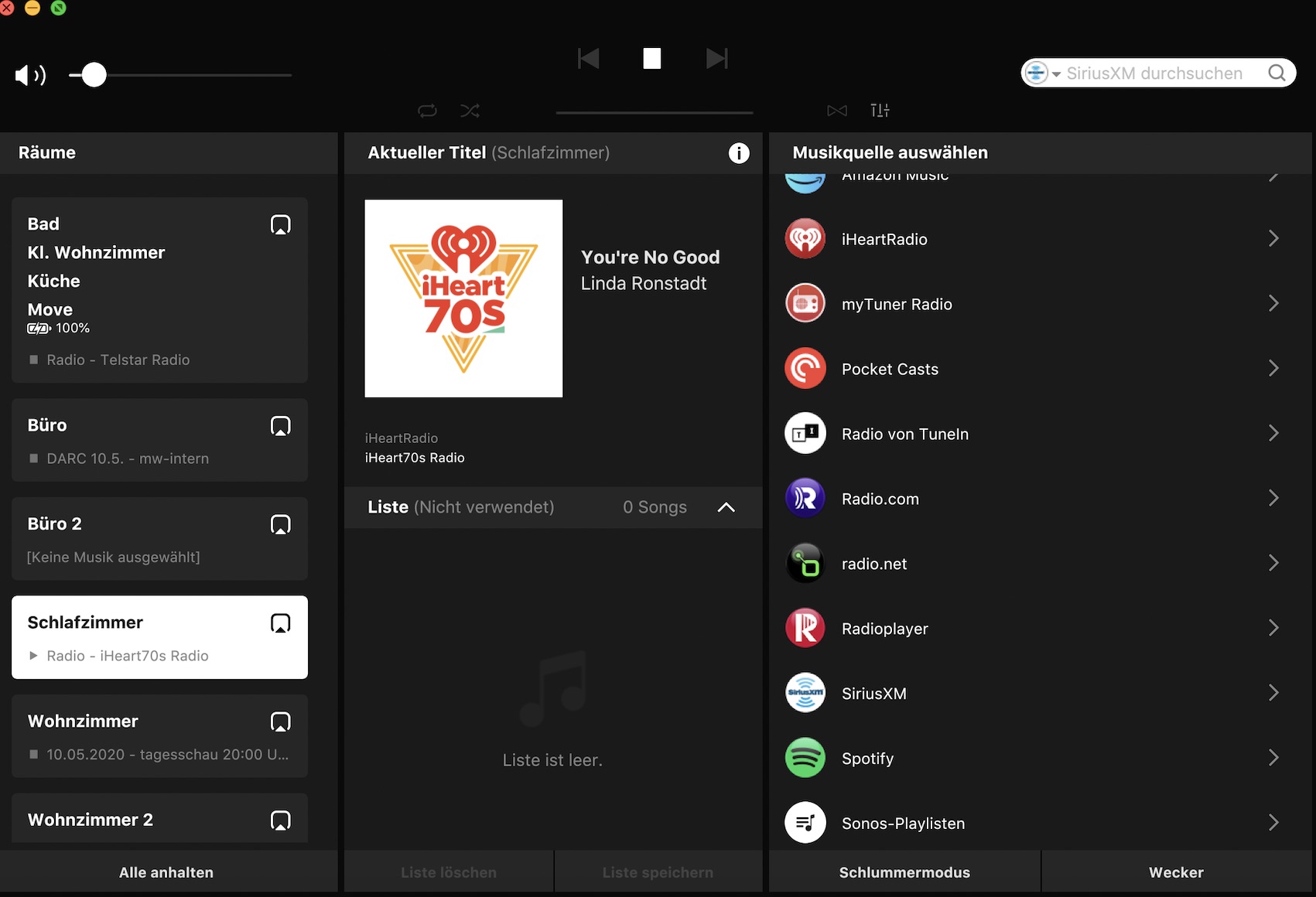The height and width of the screenshot is (897, 1316).
Task: Open the Schlummermodus sleep timer
Action: [x=904, y=872]
